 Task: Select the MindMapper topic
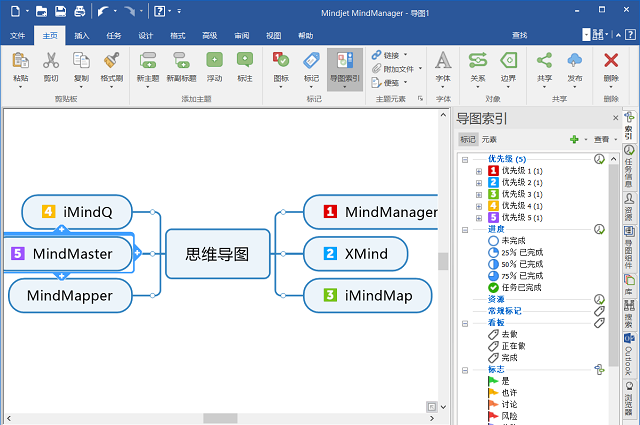click(70, 296)
